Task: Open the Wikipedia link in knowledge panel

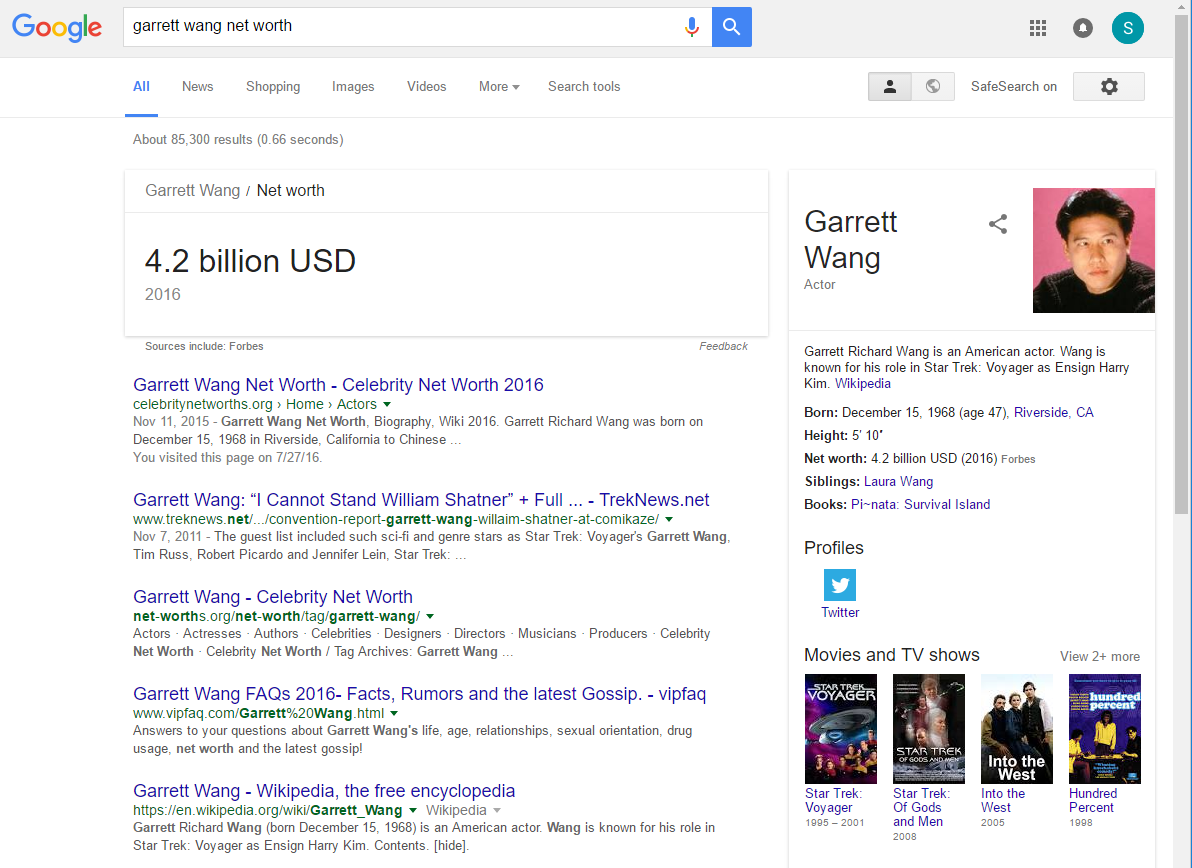Action: [x=863, y=384]
